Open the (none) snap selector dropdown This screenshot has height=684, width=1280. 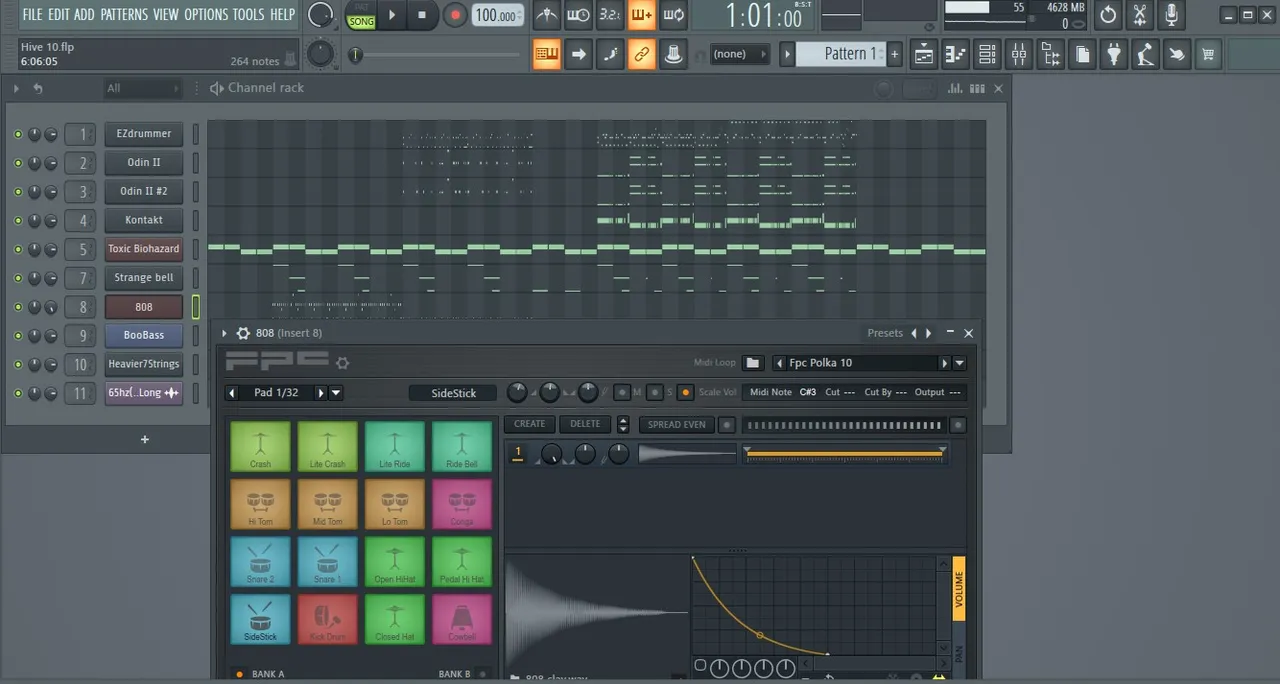pos(739,54)
